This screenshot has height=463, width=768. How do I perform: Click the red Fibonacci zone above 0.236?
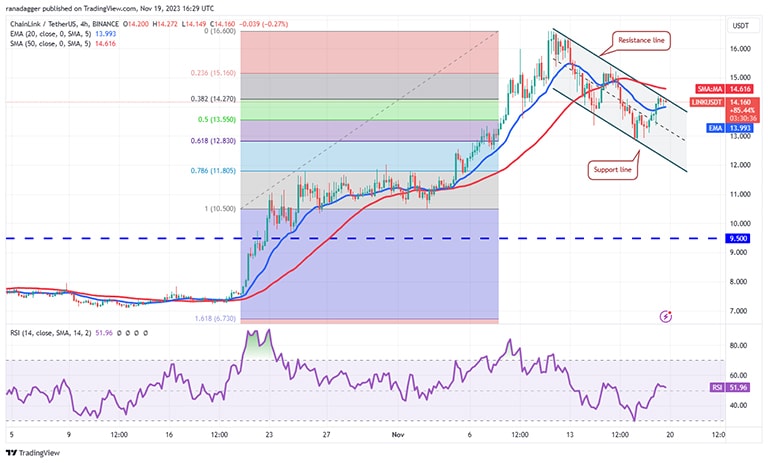(369, 52)
